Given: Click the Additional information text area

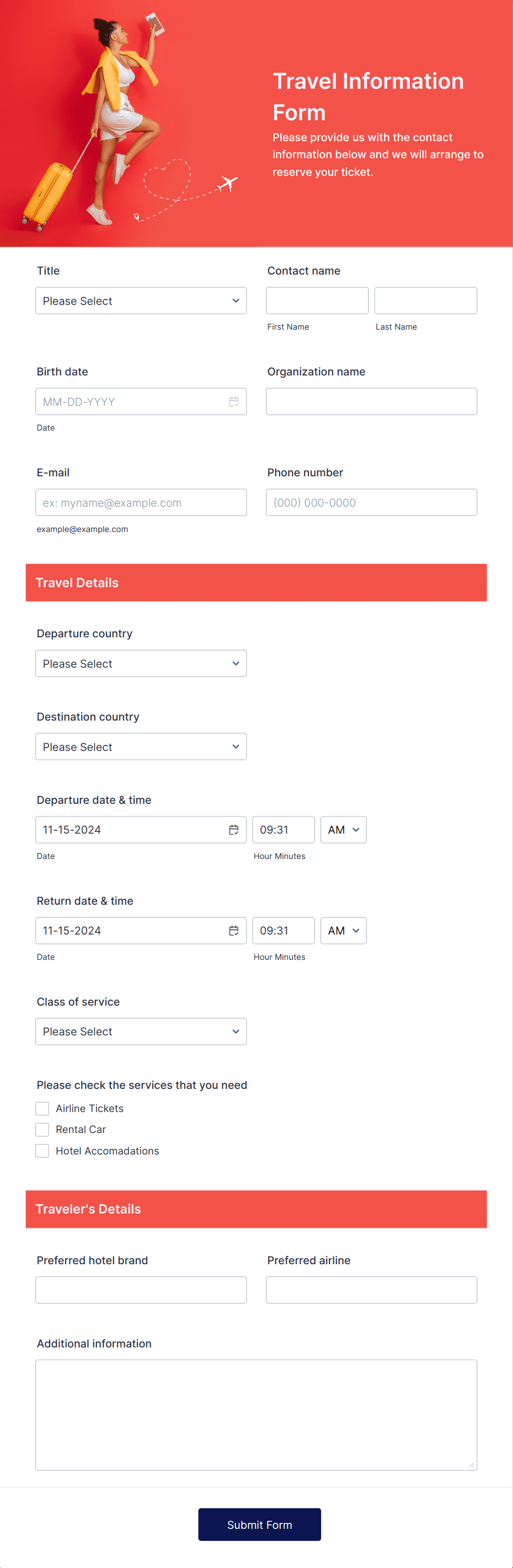Looking at the screenshot, I should pyautogui.click(x=256, y=1412).
